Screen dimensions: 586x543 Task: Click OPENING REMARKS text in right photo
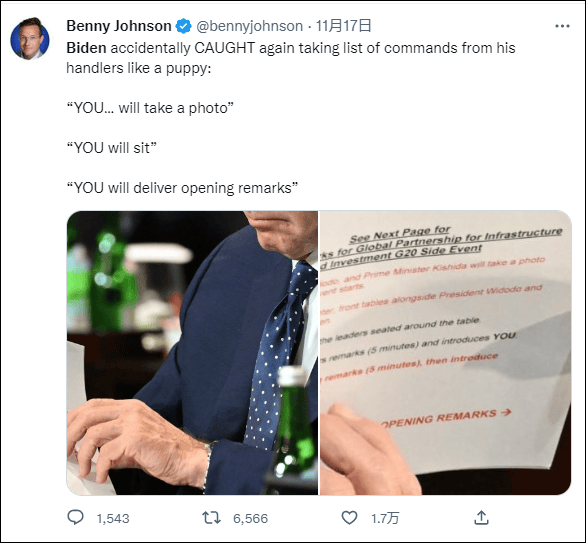445,418
